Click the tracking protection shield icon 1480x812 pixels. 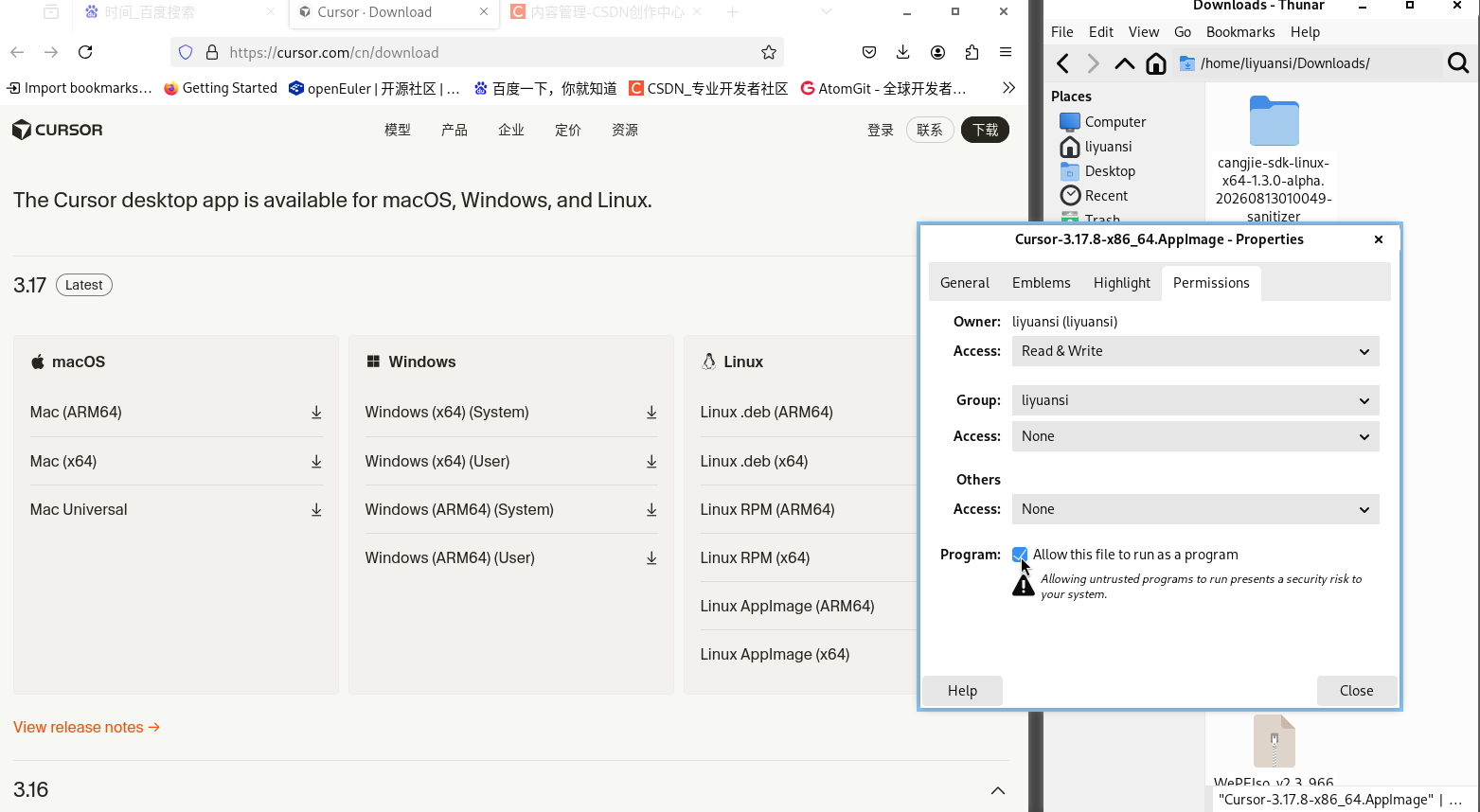tap(186, 52)
